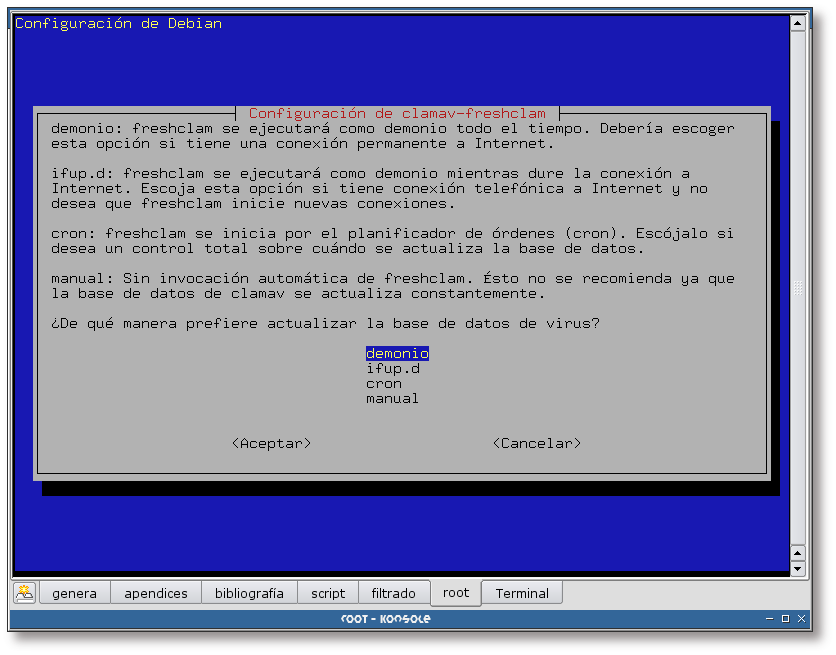Choose the ifup.d option
The height and width of the screenshot is (655, 836).
coord(392,369)
